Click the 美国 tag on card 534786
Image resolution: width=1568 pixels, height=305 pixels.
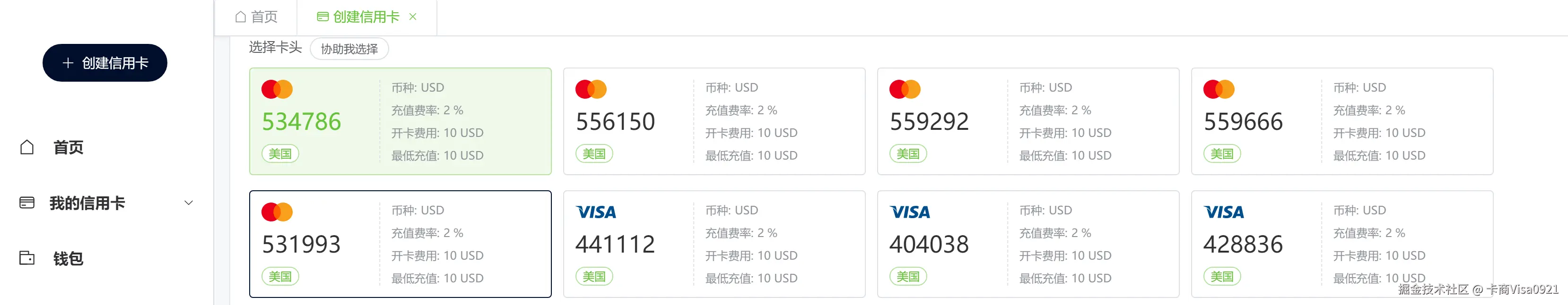(280, 154)
